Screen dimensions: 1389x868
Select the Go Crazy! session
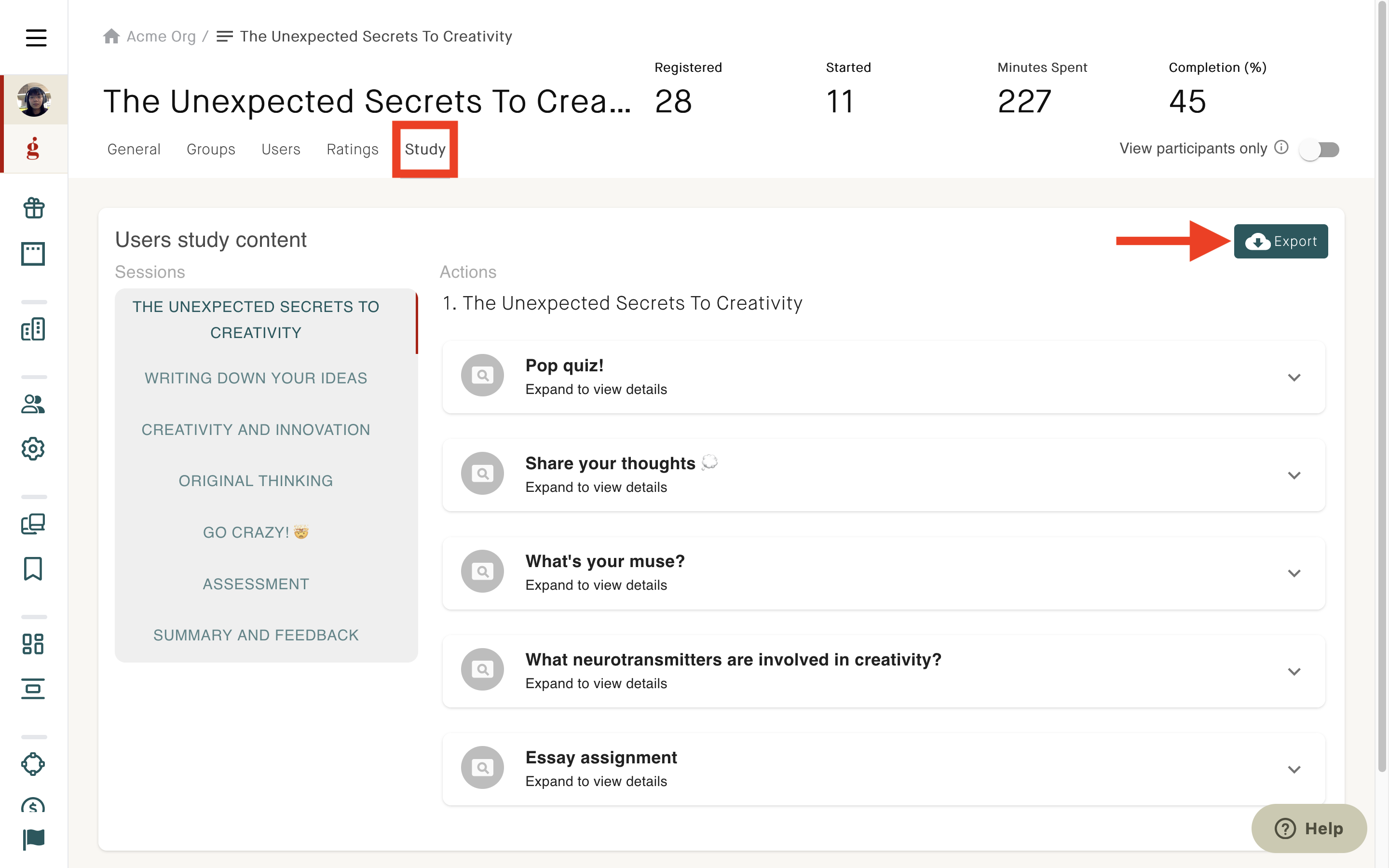click(256, 532)
